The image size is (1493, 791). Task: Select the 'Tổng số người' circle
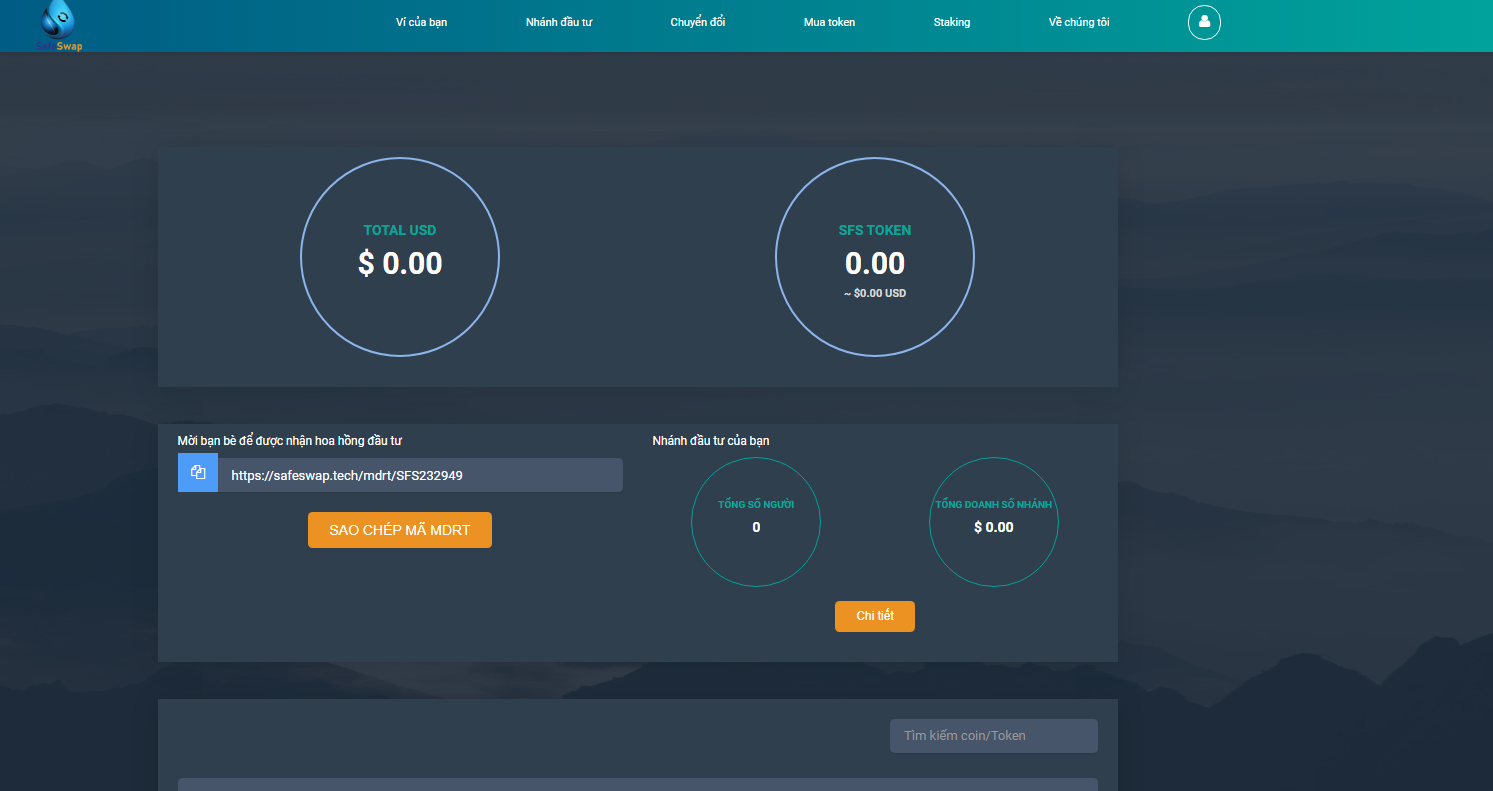tap(756, 521)
